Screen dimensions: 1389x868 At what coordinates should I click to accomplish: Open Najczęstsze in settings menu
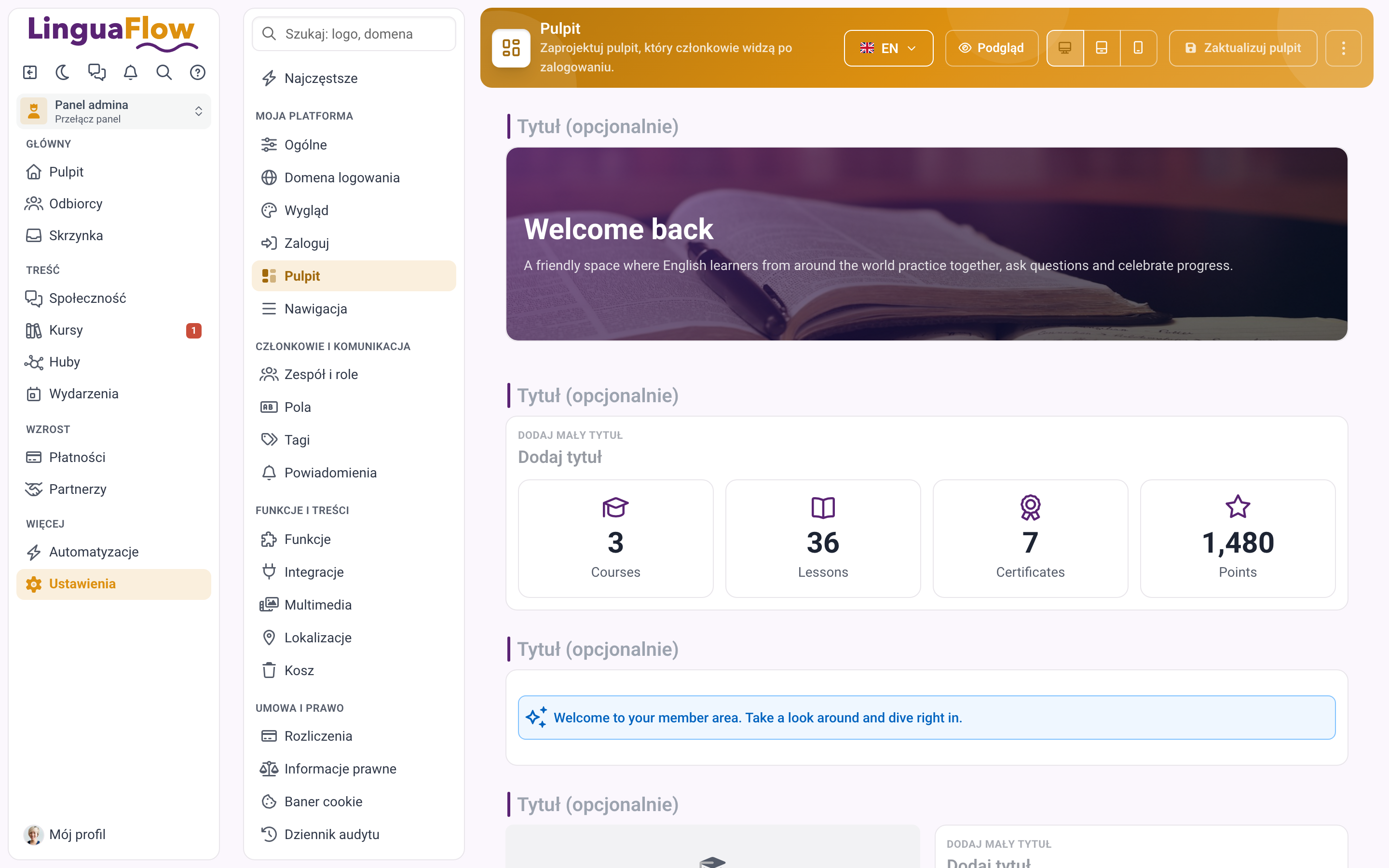(354, 78)
